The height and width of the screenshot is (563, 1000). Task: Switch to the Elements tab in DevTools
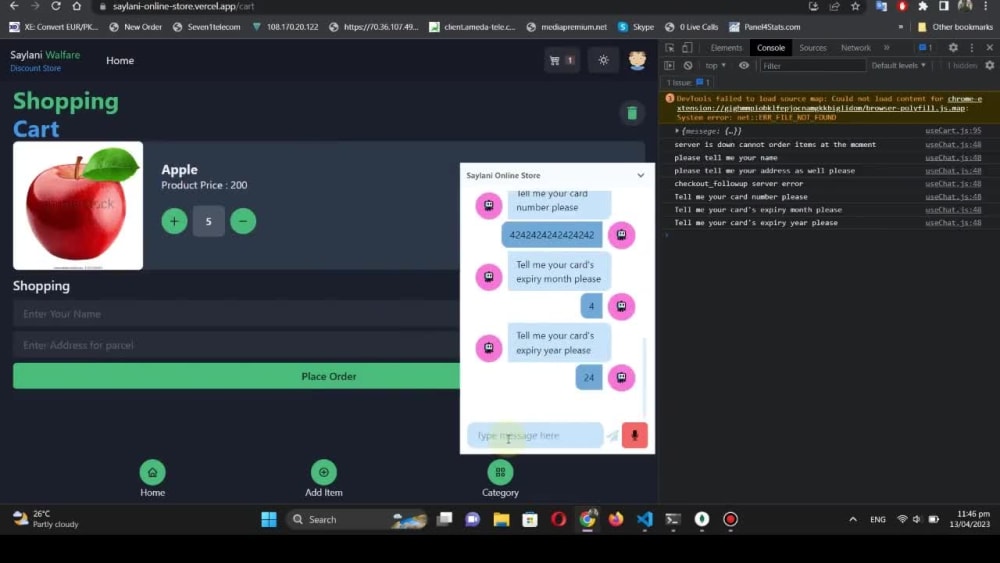pyautogui.click(x=726, y=48)
